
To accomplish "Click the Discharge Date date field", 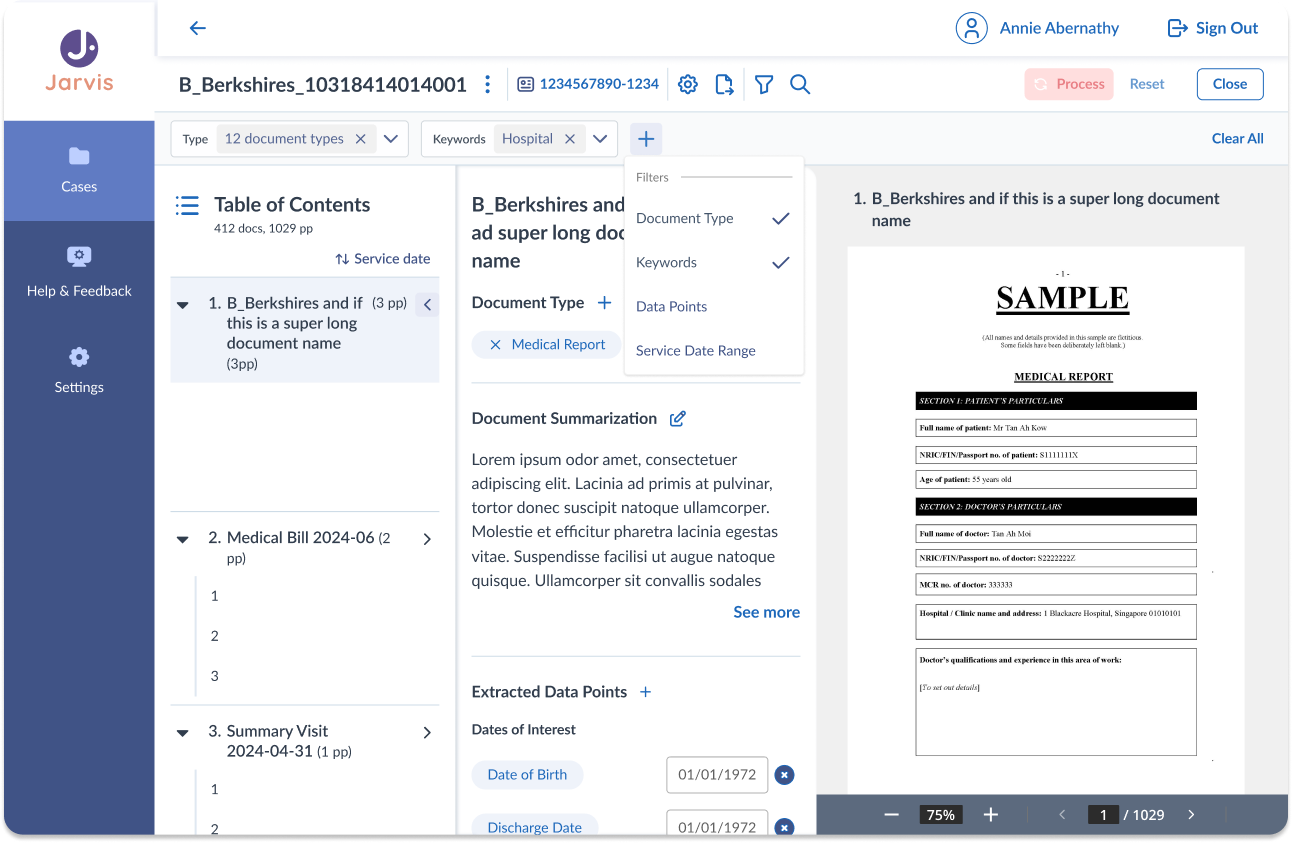I will pos(717,823).
